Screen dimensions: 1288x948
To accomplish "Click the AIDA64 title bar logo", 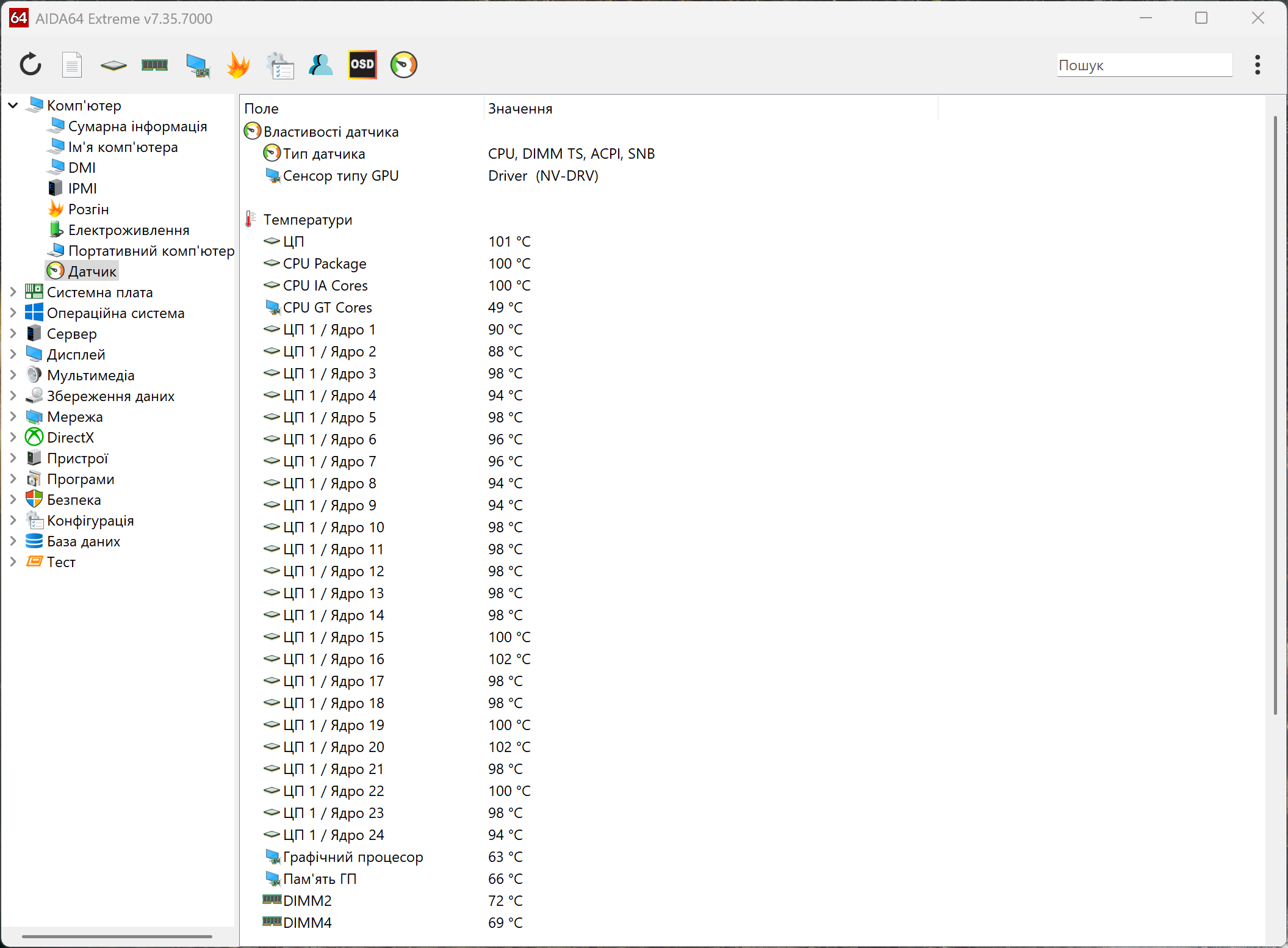I will 19,18.
